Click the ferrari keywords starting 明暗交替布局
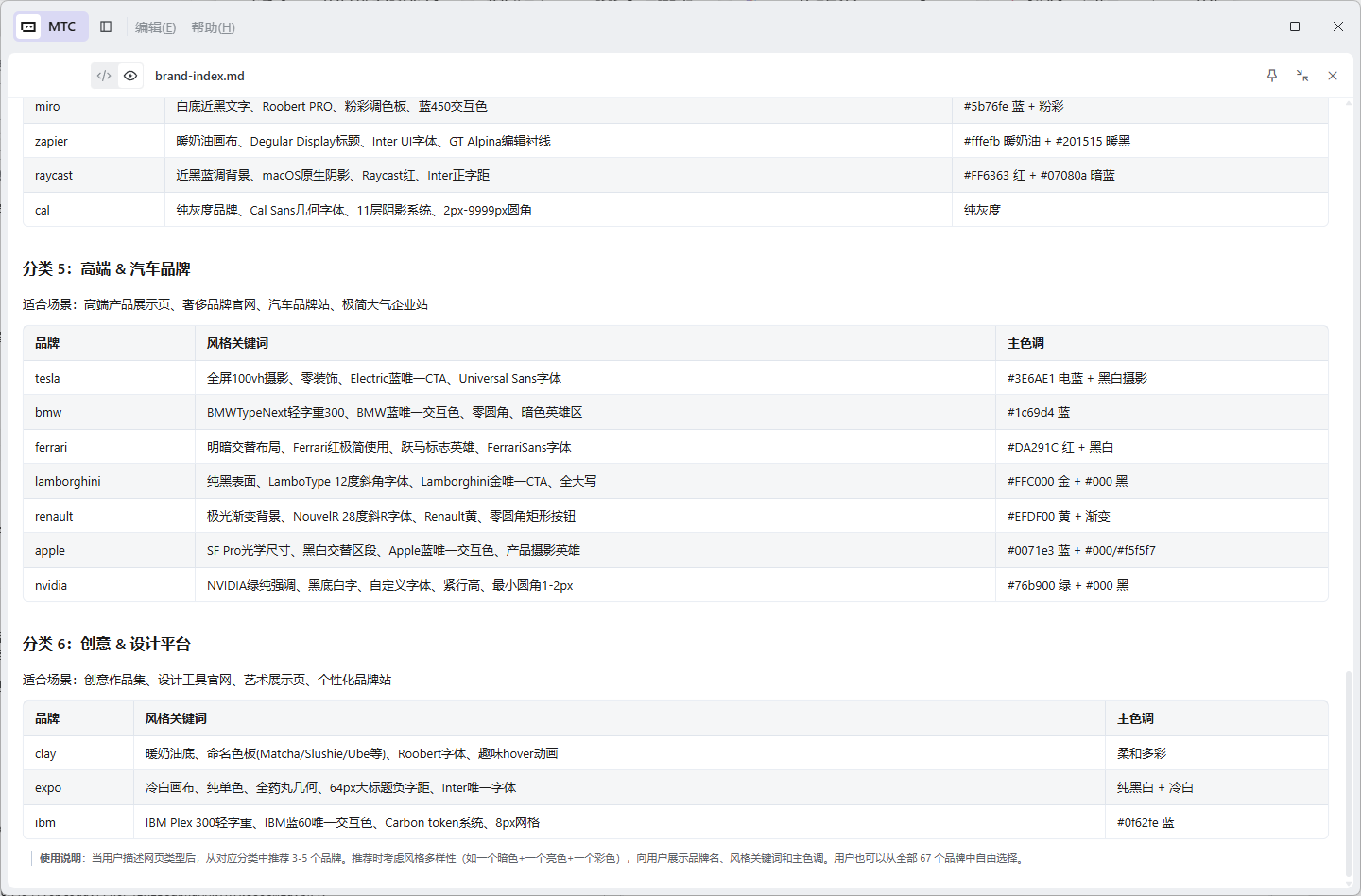This screenshot has height=896, width=1361. (389, 448)
